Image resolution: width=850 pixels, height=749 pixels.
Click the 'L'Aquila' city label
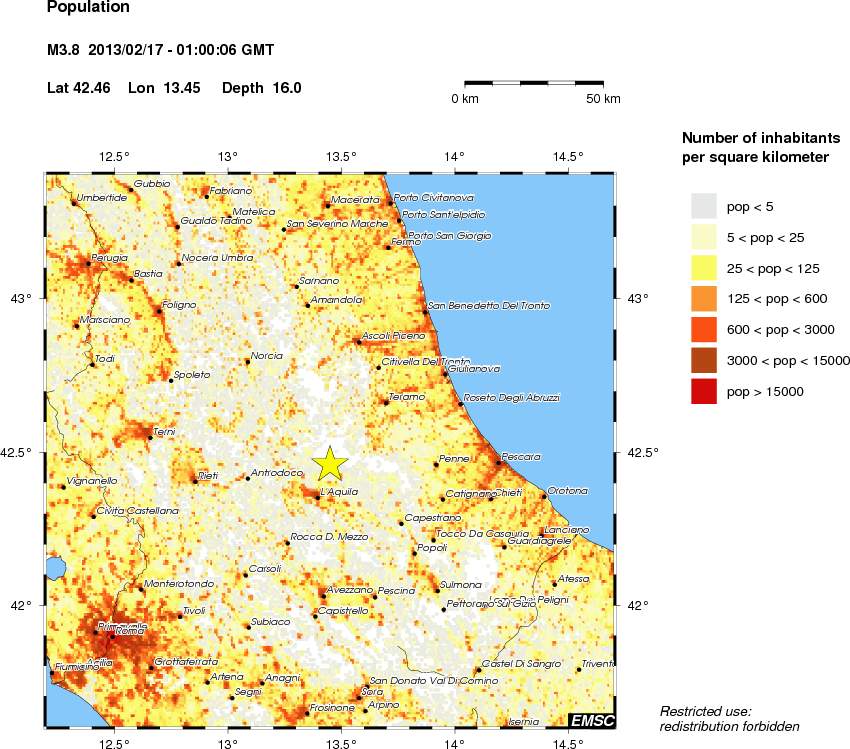tap(339, 492)
